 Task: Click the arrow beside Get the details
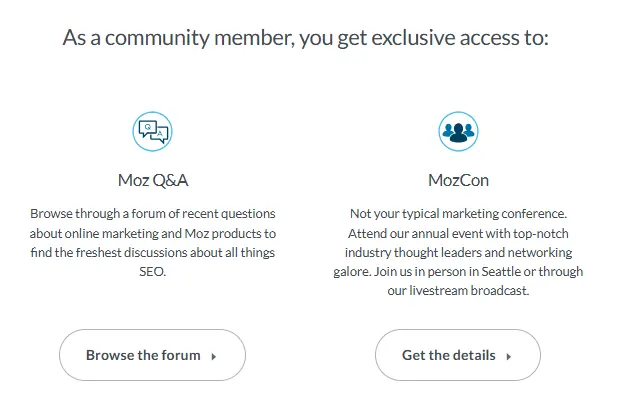508,356
